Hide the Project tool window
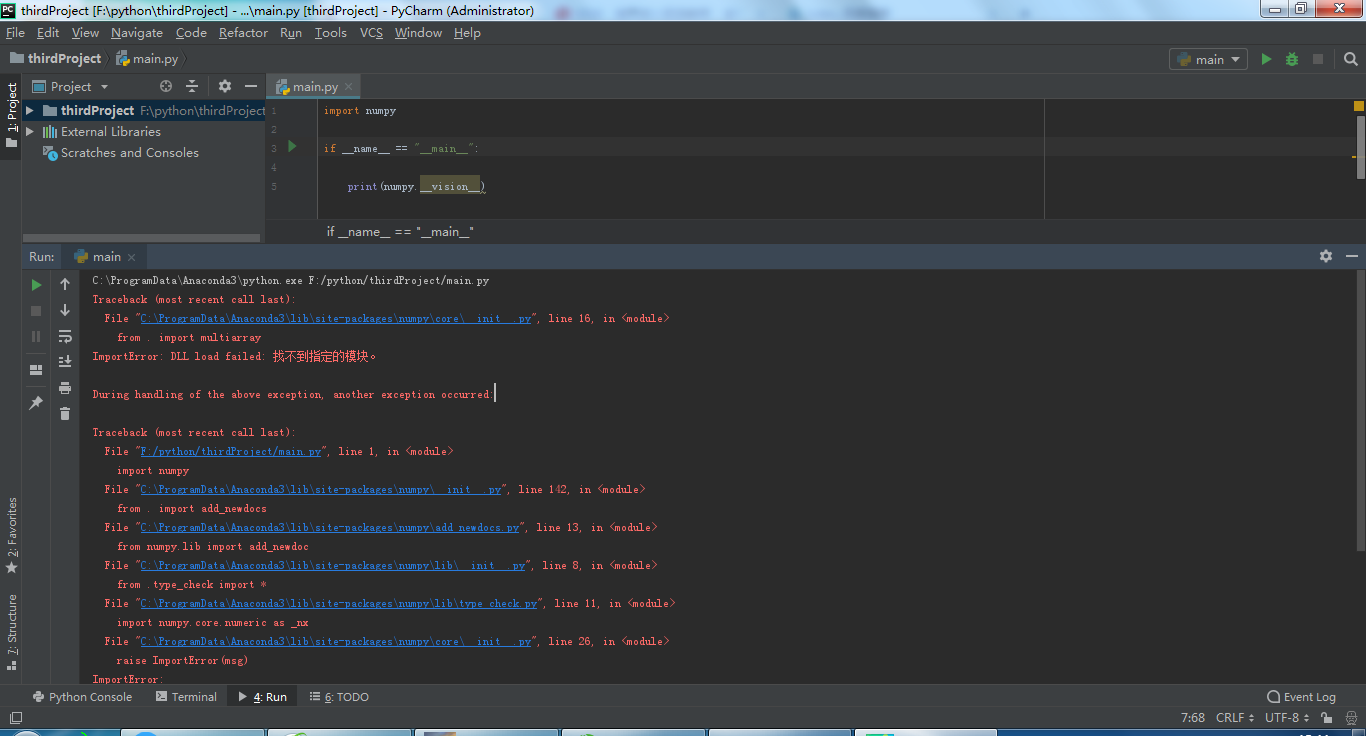Screen dimensions: 1366x736 (251, 87)
